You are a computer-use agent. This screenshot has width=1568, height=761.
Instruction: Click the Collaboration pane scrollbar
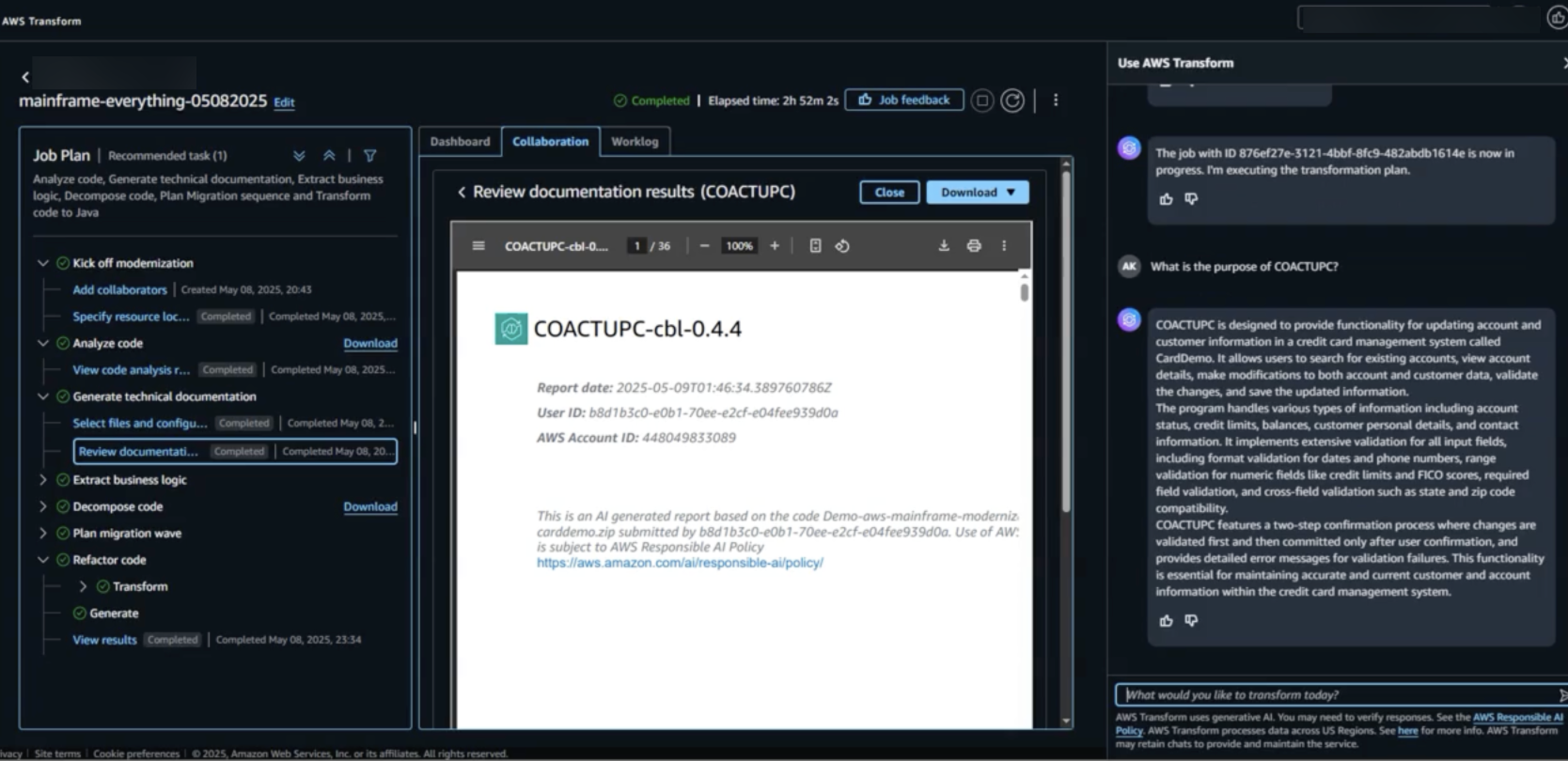pyautogui.click(x=1066, y=343)
